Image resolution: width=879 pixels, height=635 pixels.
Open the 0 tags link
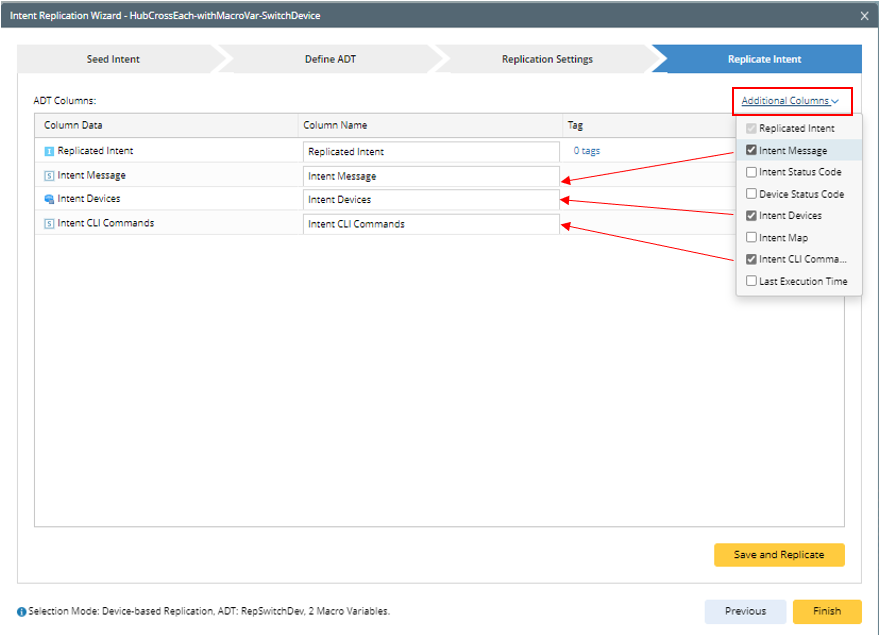(x=587, y=151)
